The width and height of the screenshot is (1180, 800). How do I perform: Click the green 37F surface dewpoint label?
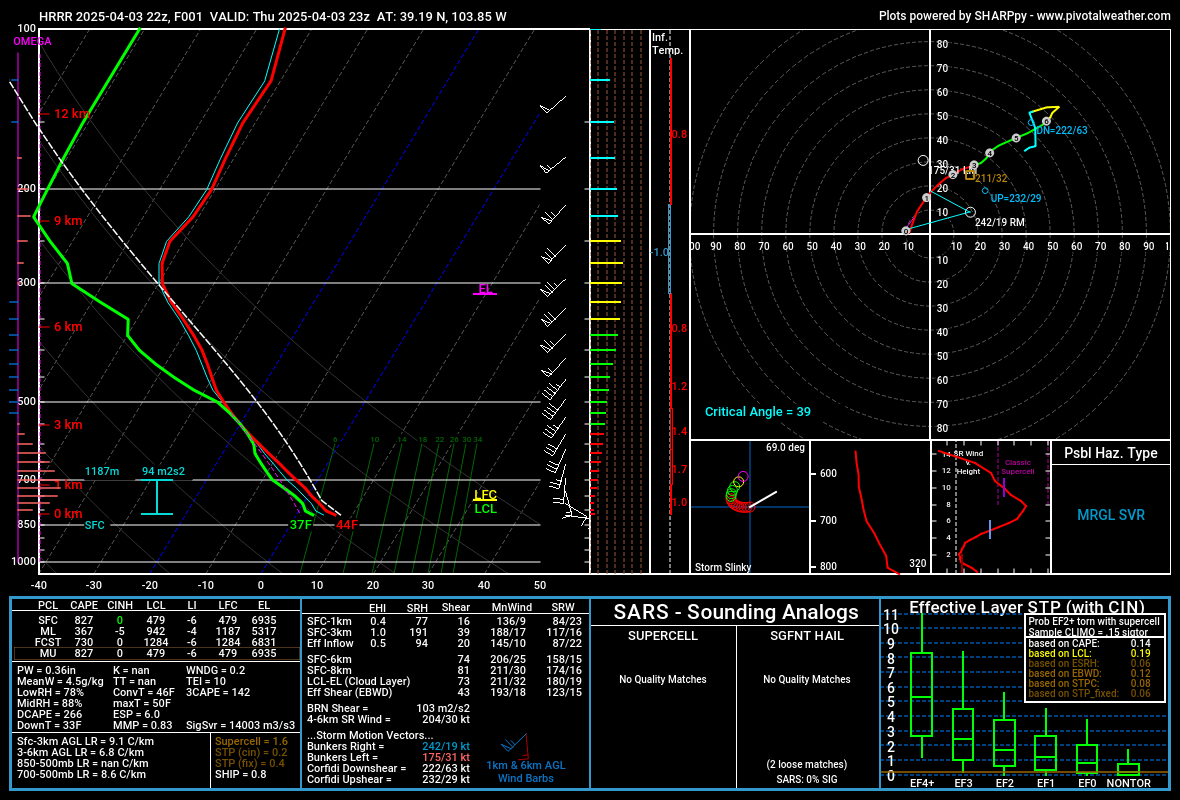coord(300,525)
